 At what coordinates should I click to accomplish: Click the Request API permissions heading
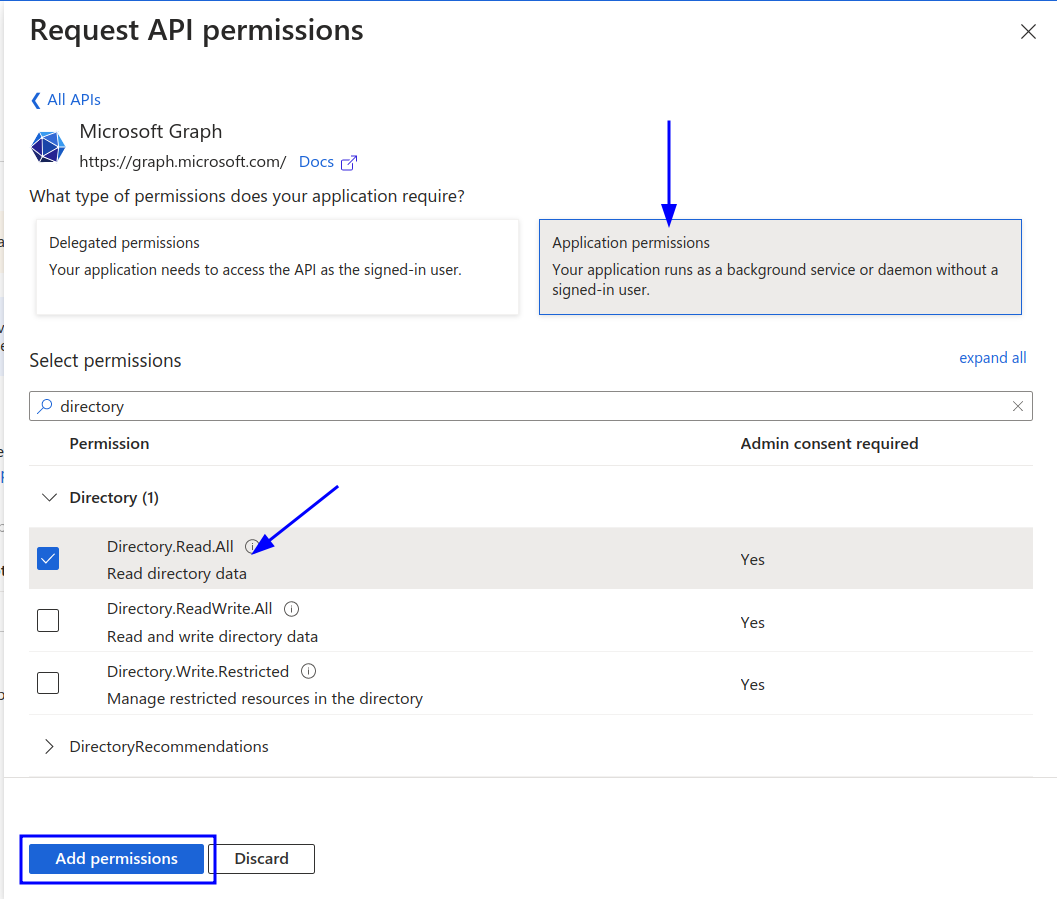(197, 30)
